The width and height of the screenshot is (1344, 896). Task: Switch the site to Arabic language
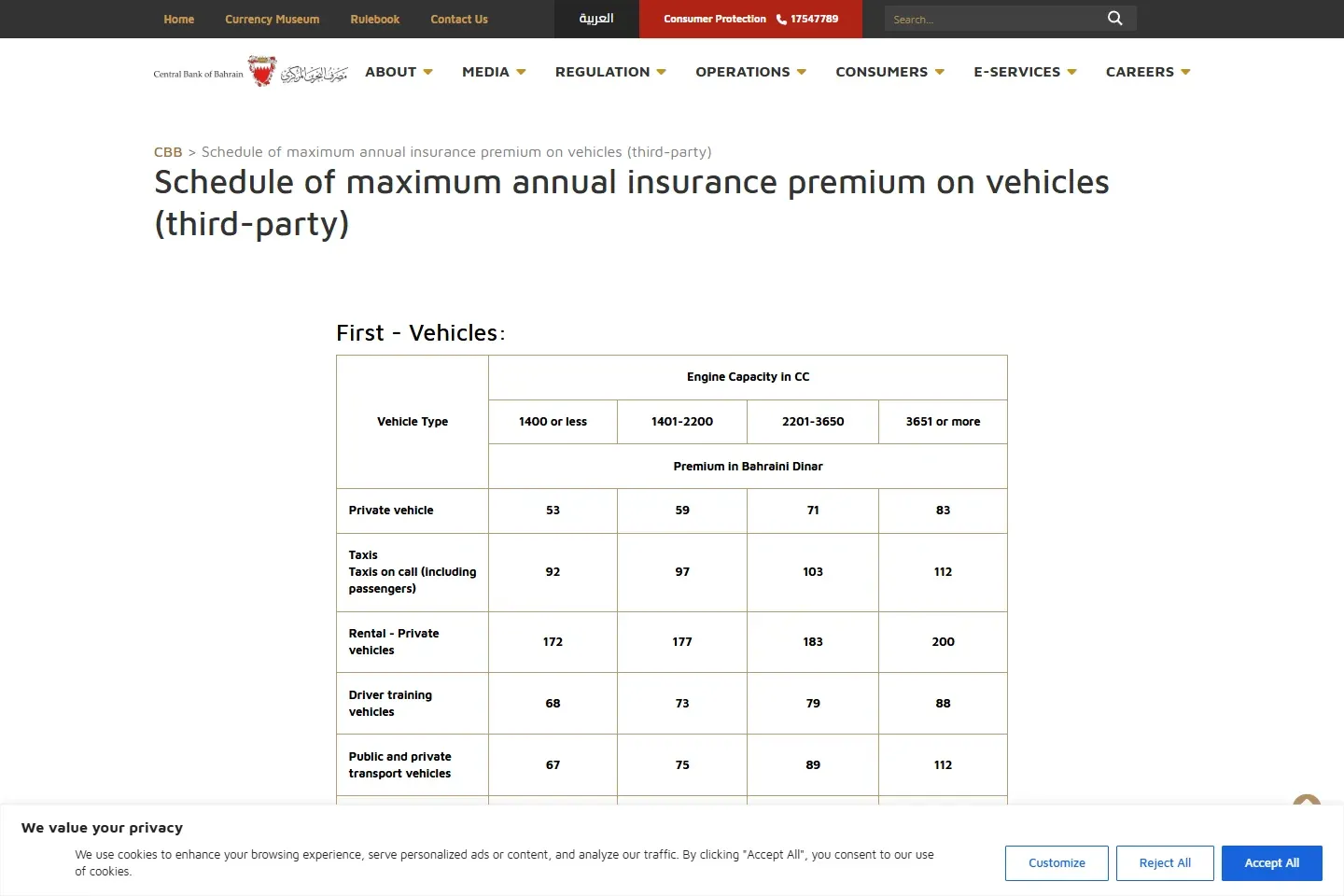(596, 19)
